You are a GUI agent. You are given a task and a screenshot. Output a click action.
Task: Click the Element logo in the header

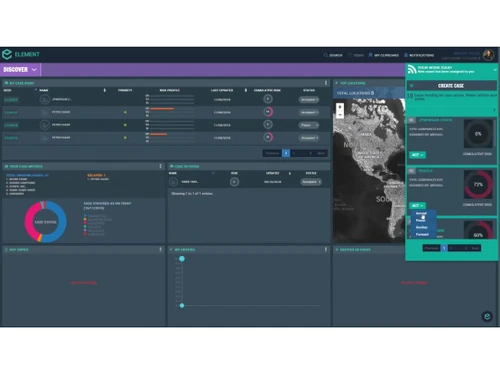[21, 54]
